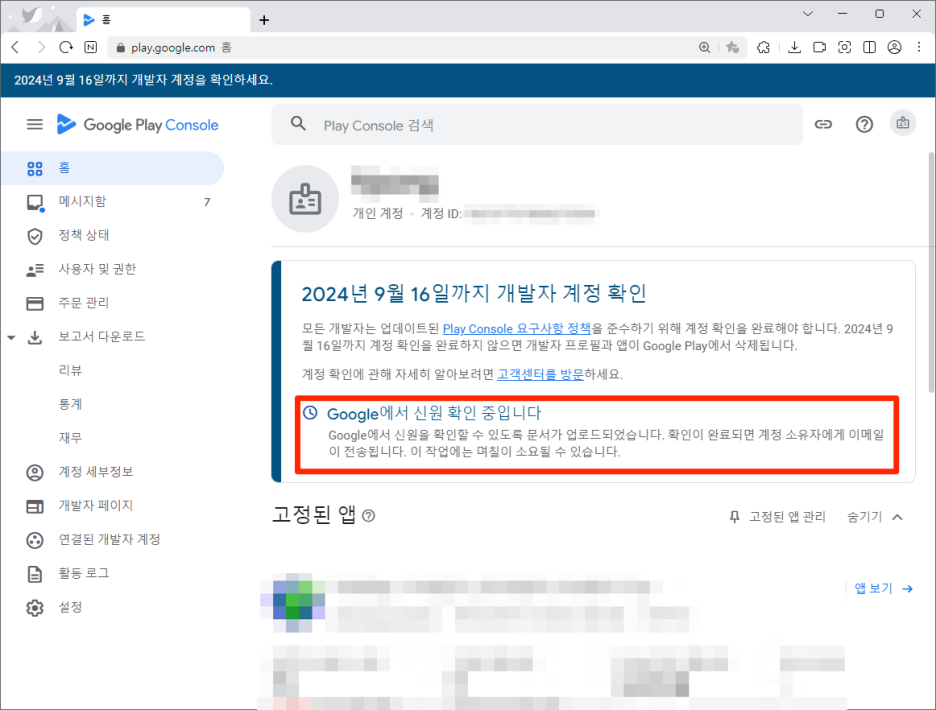
Task: Open 통계 report submenu item
Action: 70,404
